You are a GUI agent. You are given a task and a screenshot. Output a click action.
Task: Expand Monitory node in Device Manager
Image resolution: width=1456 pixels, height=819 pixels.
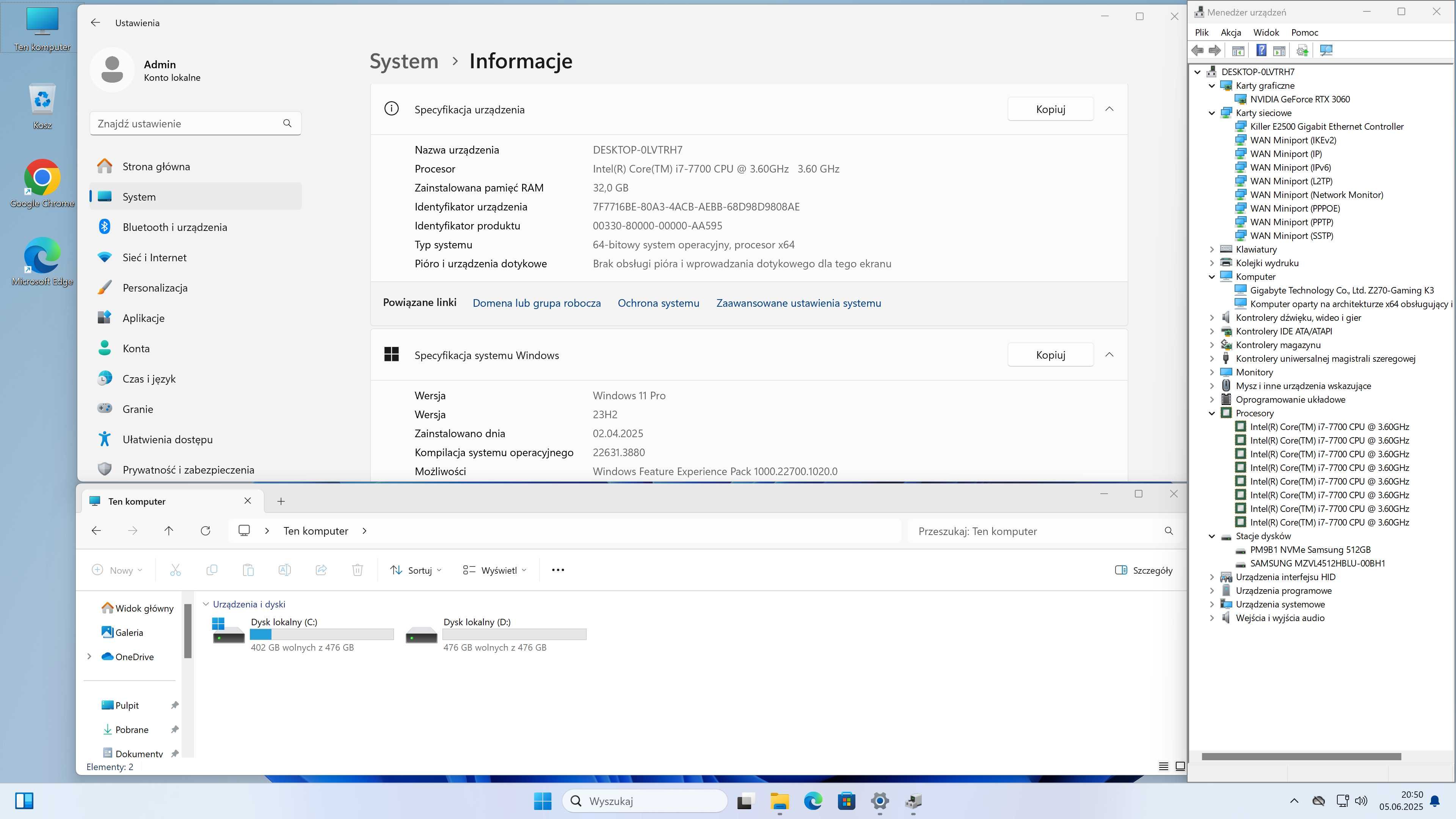[x=1212, y=372]
